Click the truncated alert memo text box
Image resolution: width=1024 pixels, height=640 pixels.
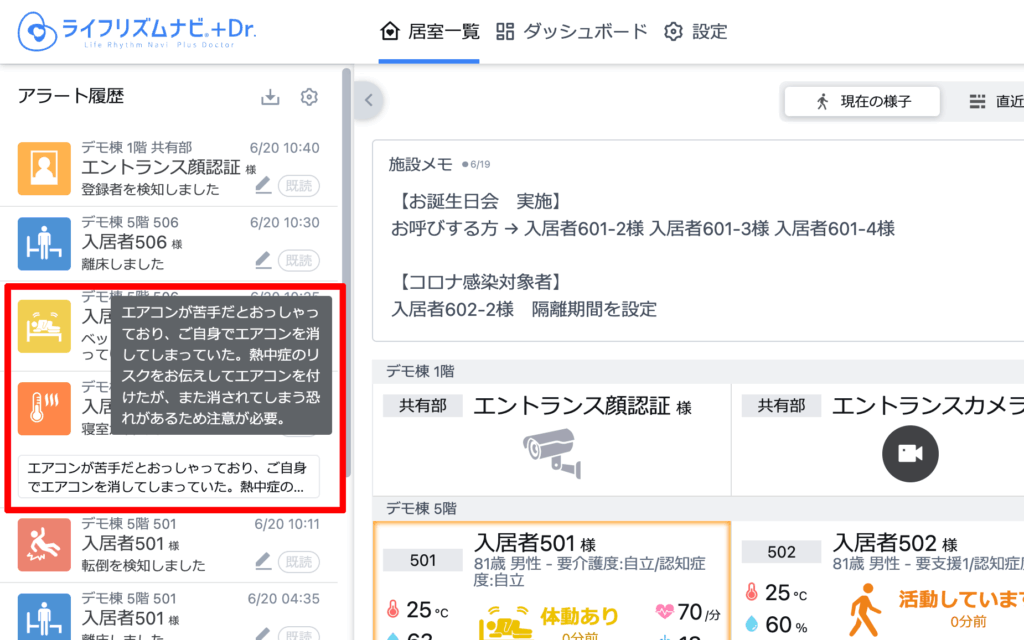168,477
